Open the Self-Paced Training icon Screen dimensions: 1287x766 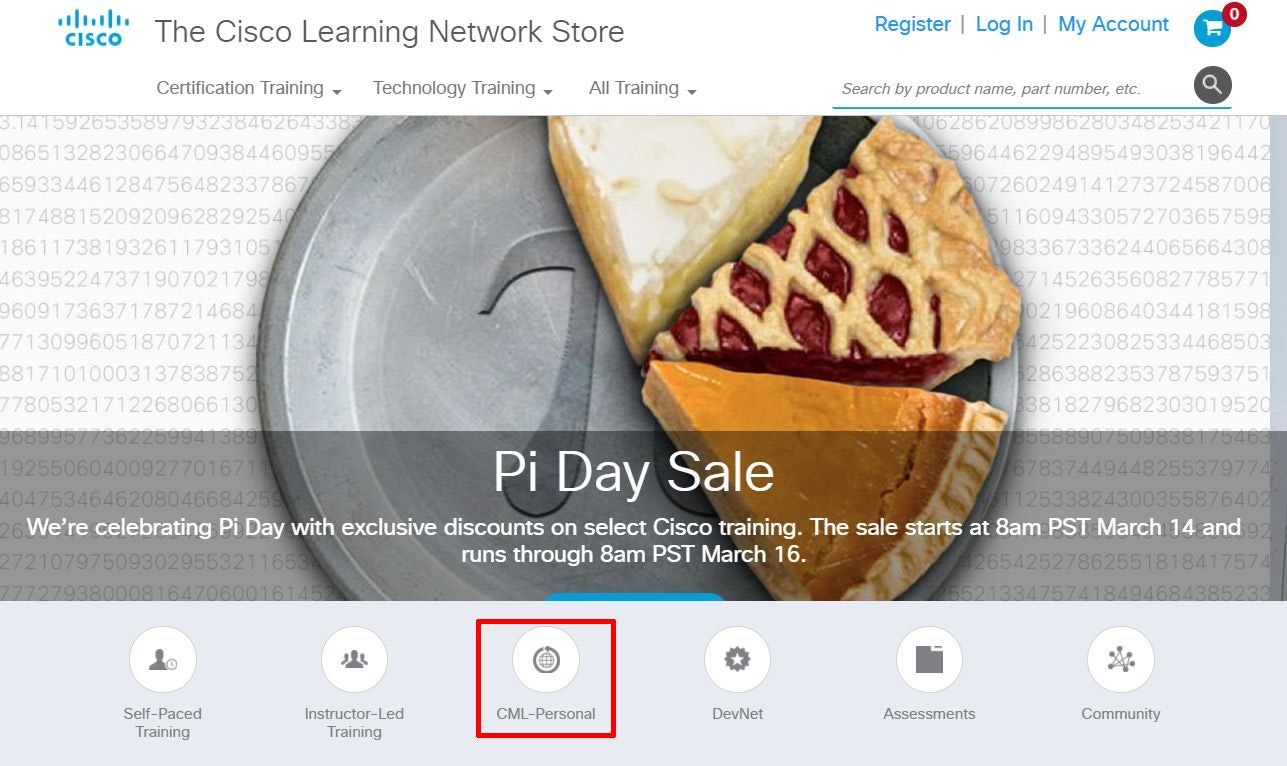tap(163, 660)
